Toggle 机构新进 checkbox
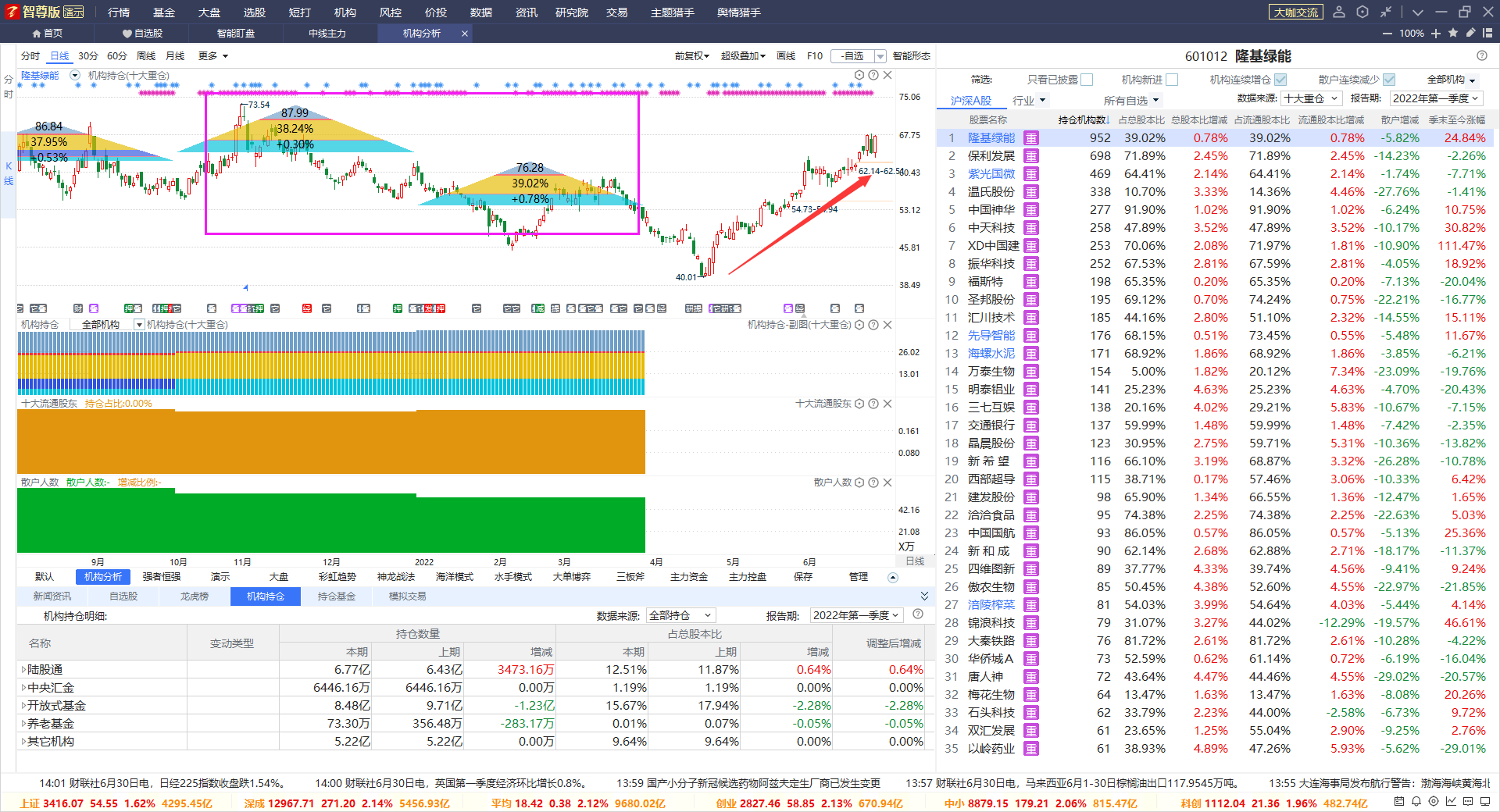 pyautogui.click(x=1171, y=80)
